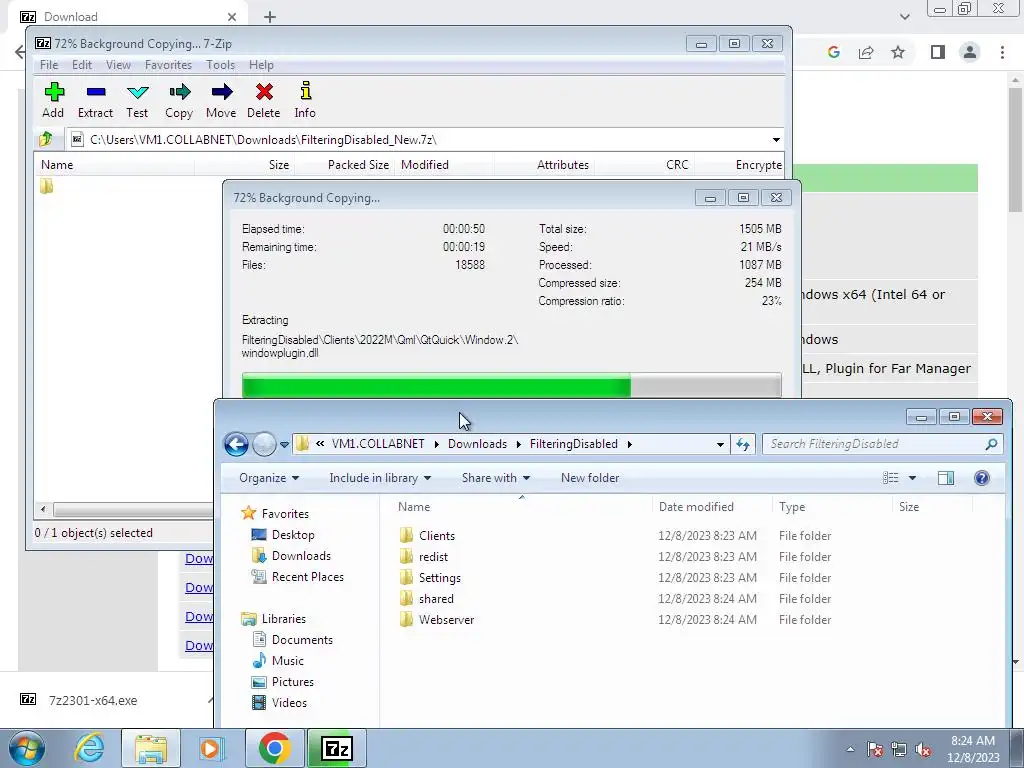Screen dimensions: 1024x768
Task: Click the 7-Zip taskbar icon
Action: click(337, 748)
